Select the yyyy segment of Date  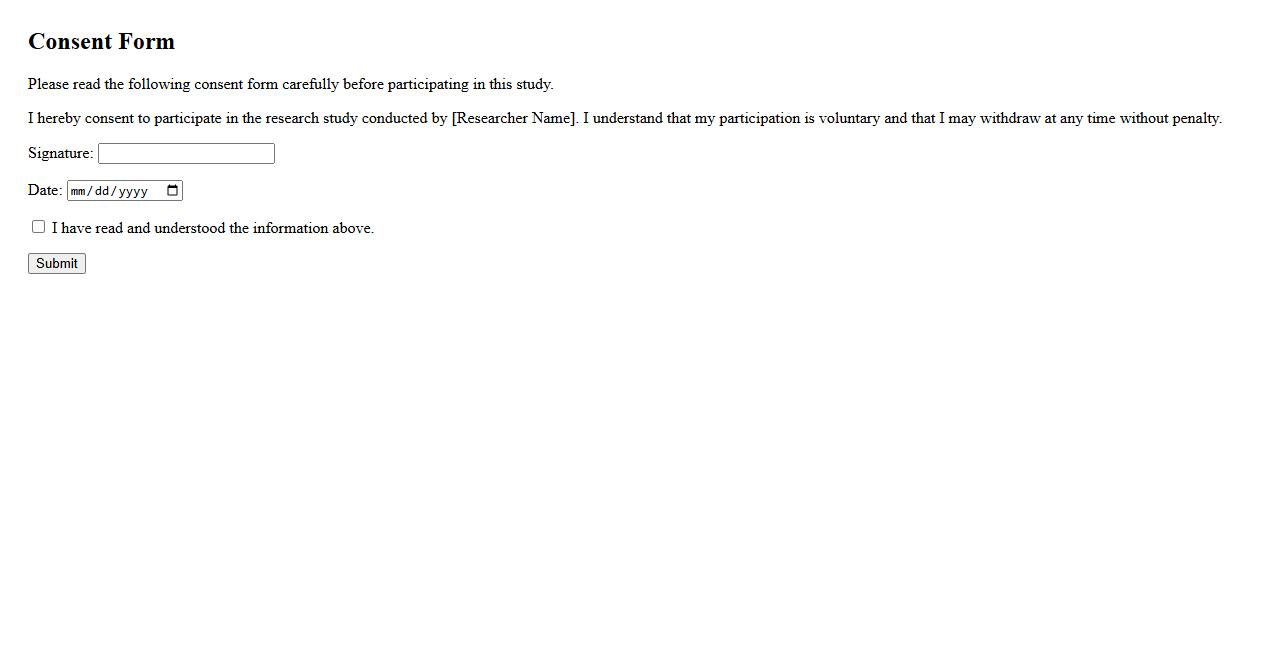pos(133,191)
